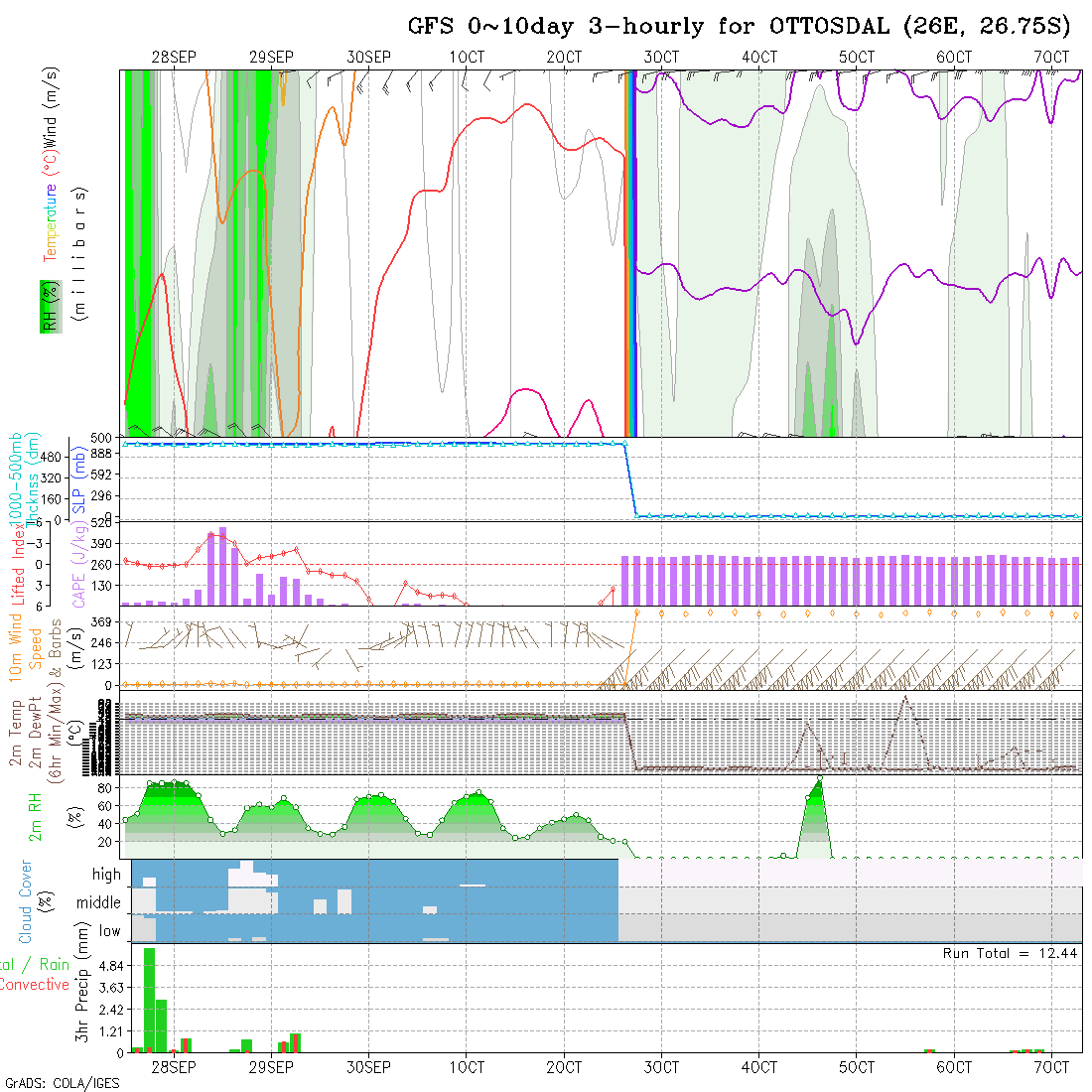Click the 5OCT label on top axis
The image size is (1092, 1092).
[856, 57]
